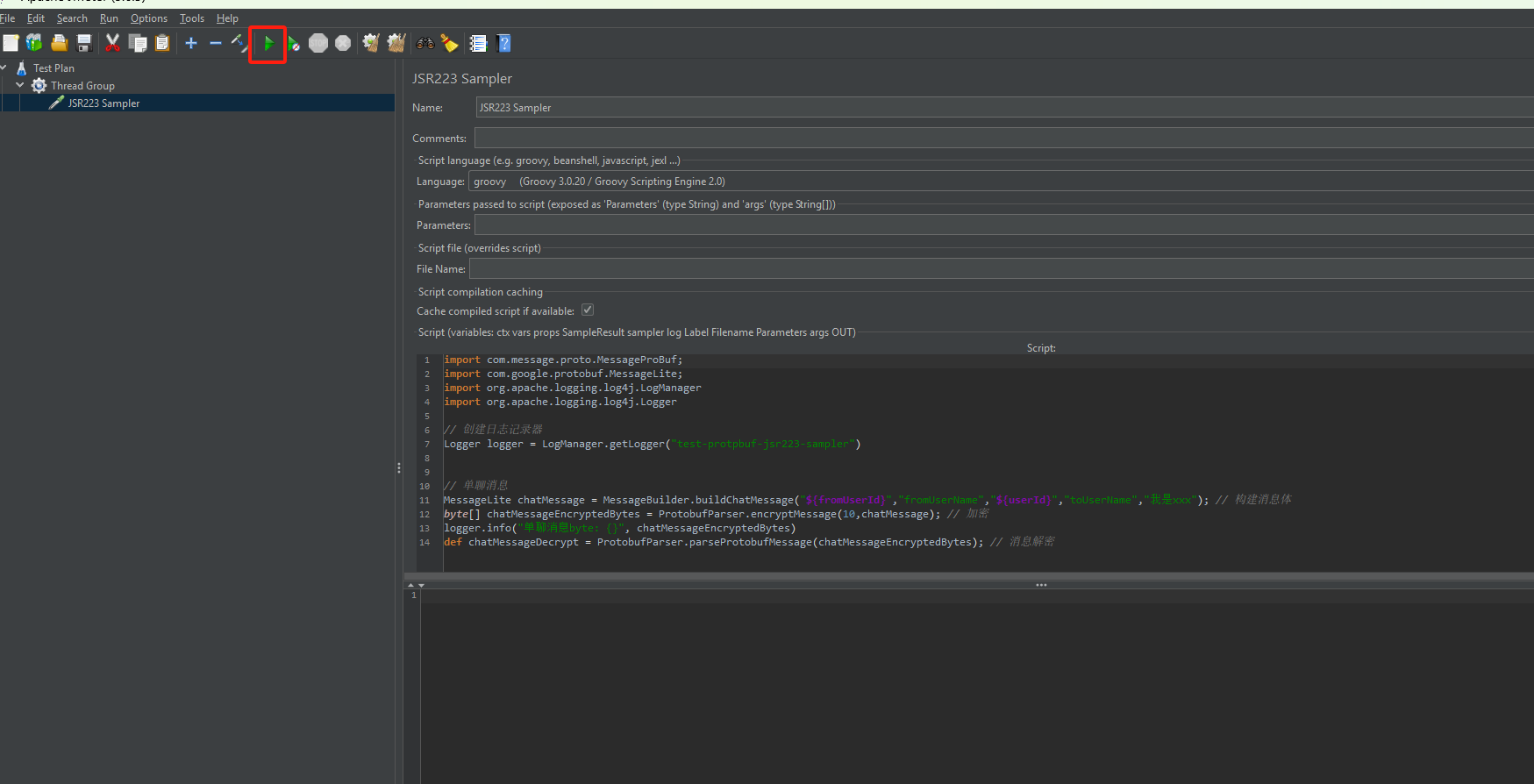Click the Clear All double broom icon

pos(396,43)
